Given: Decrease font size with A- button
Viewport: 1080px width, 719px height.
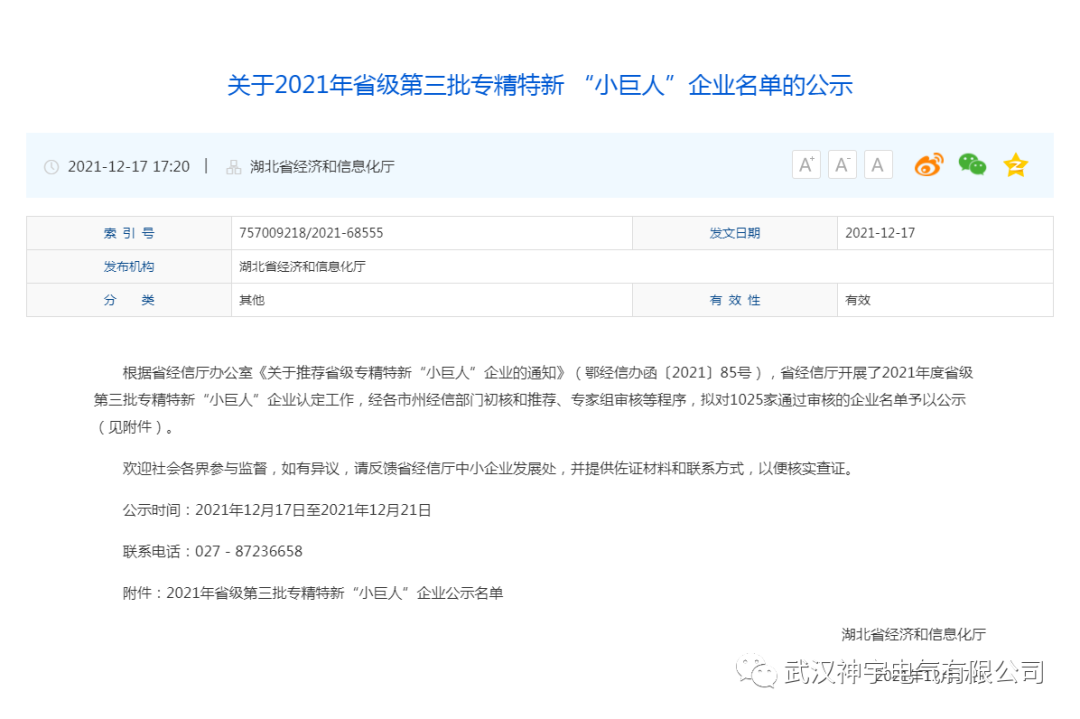Looking at the screenshot, I should 842,165.
